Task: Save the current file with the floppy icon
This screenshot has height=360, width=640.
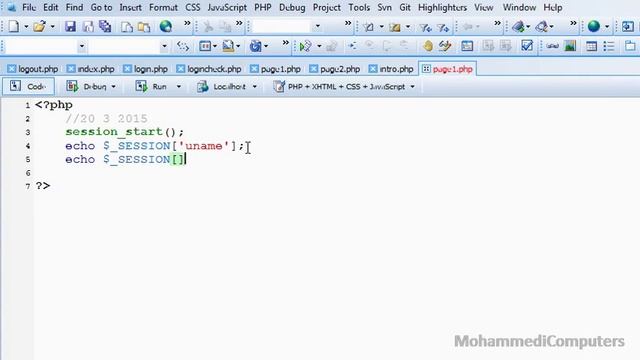Action: (x=70, y=27)
